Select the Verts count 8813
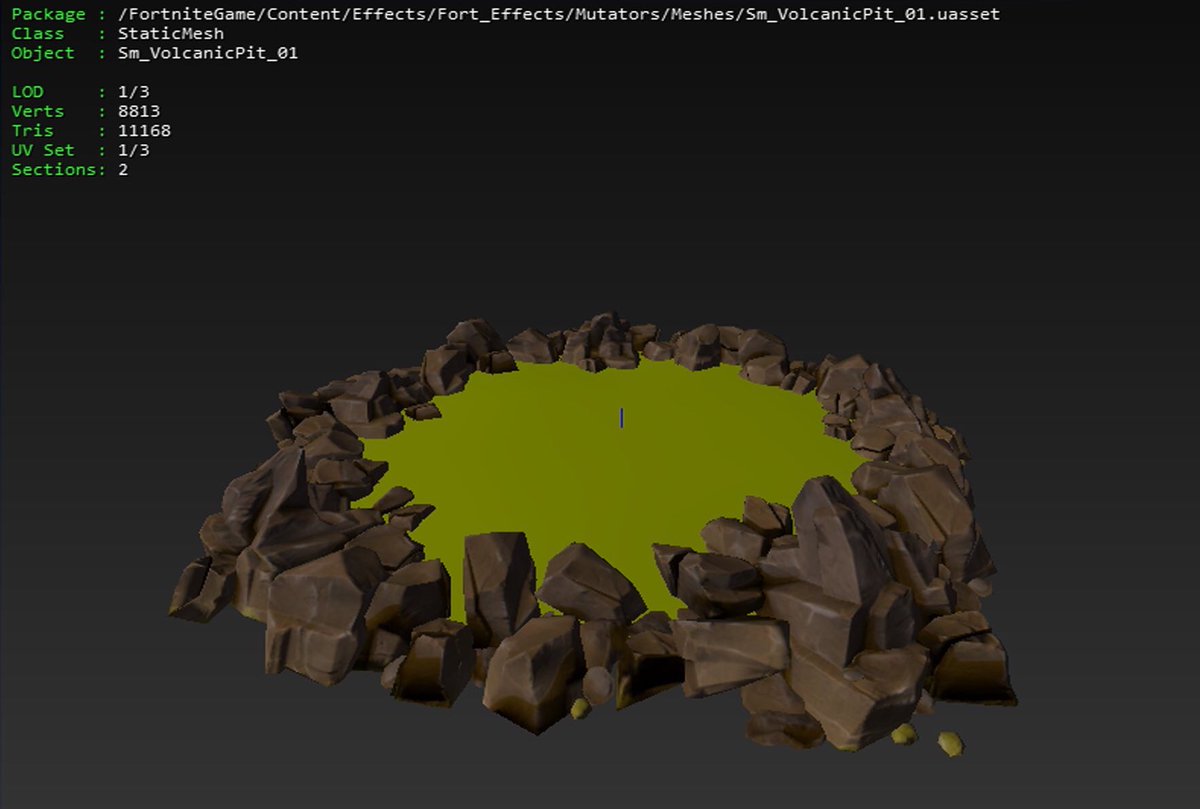The width and height of the screenshot is (1200, 809). tap(139, 111)
